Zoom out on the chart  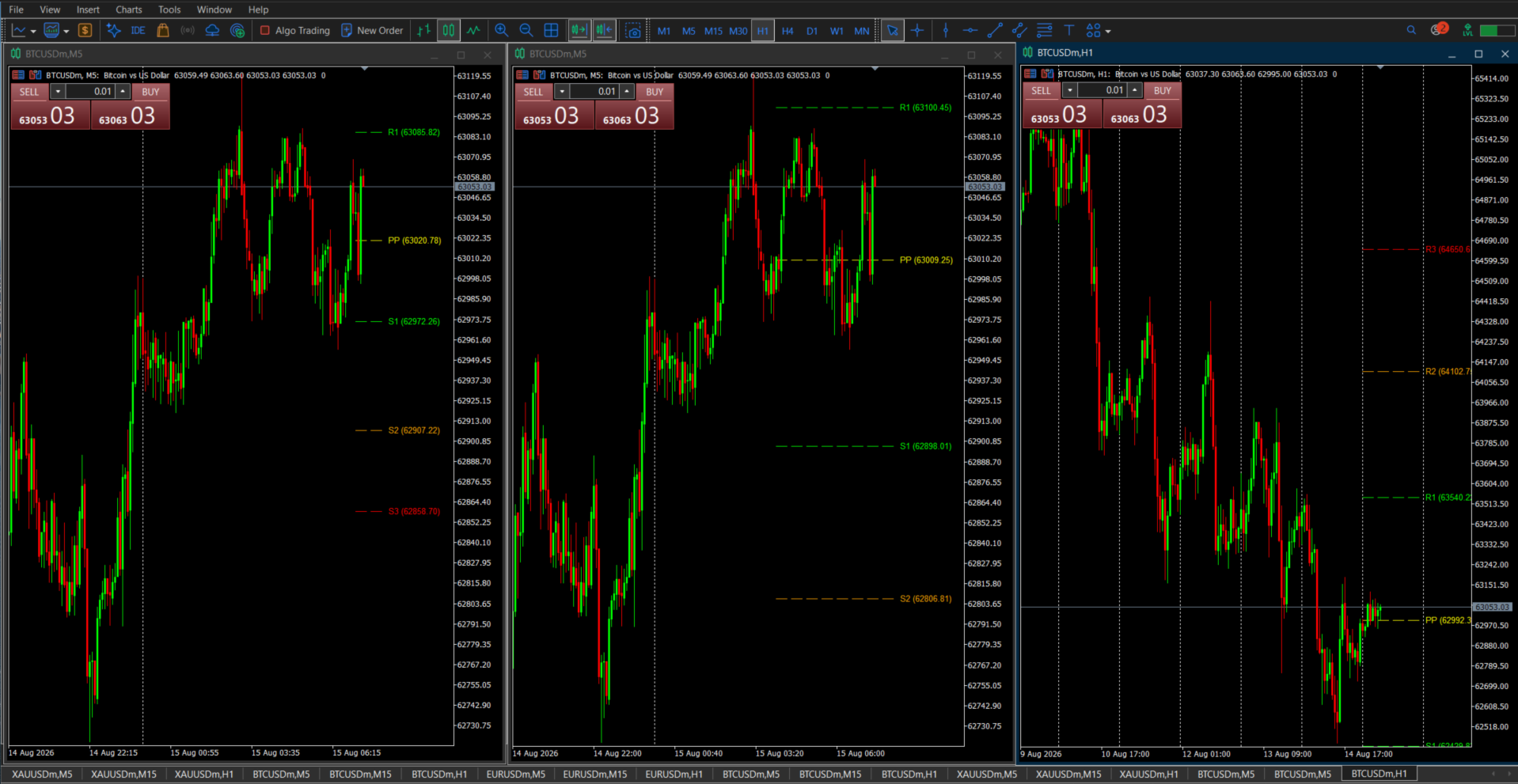click(526, 30)
